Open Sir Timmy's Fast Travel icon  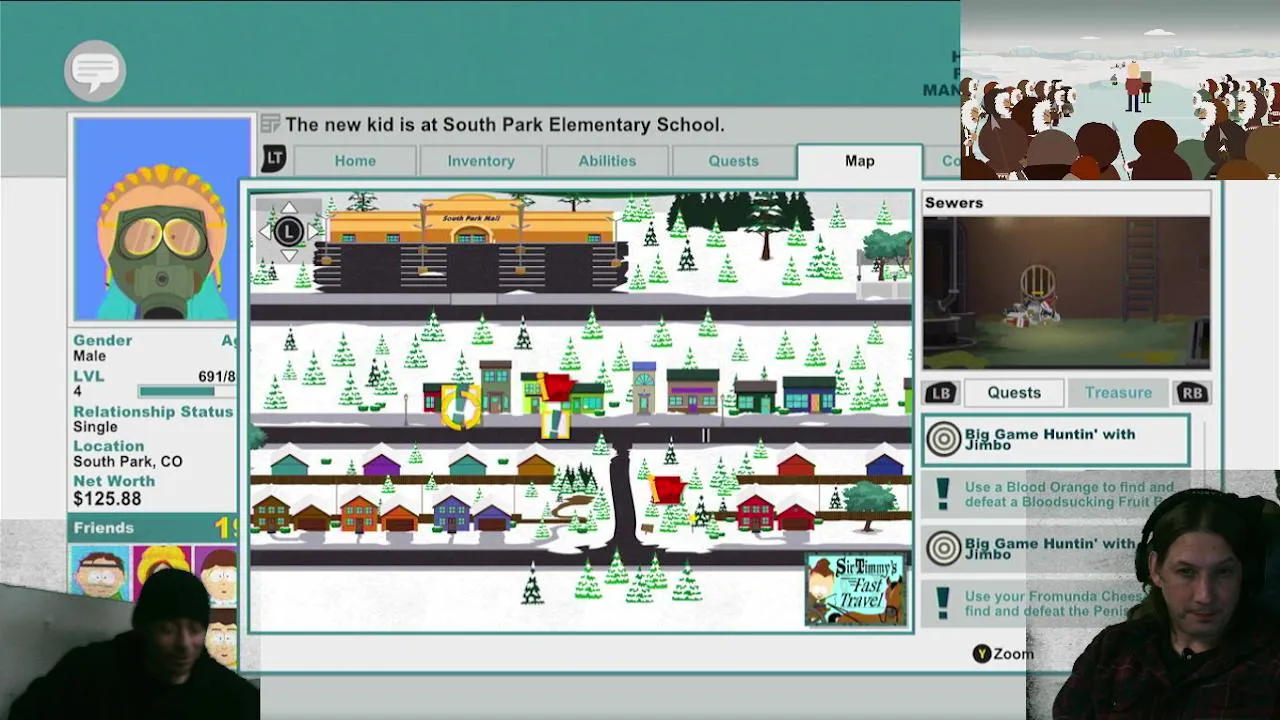(x=856, y=590)
